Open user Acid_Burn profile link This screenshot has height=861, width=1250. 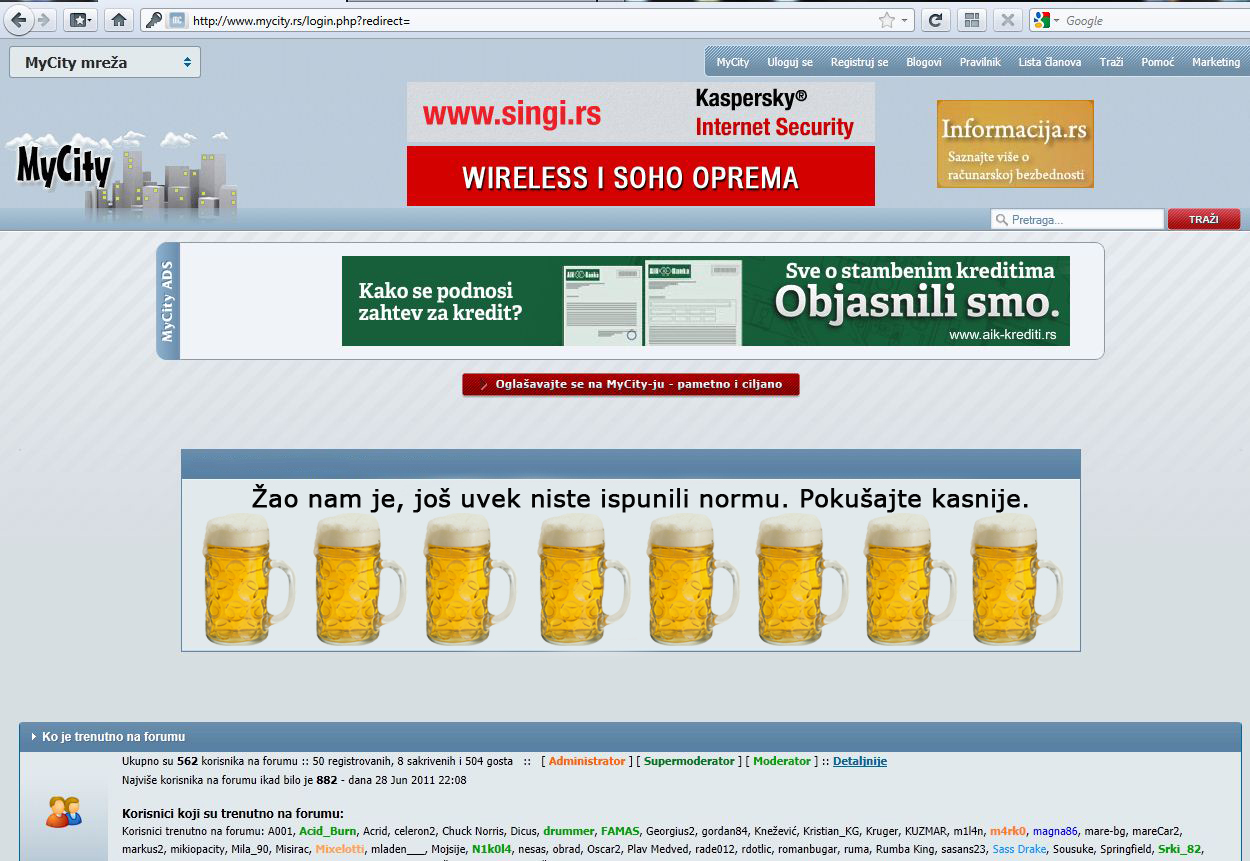(328, 831)
